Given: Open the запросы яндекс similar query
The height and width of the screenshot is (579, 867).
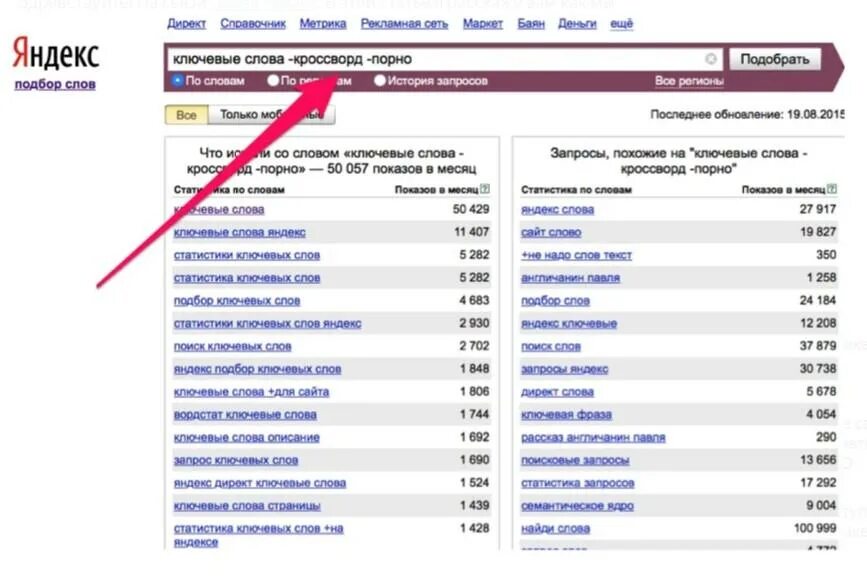Looking at the screenshot, I should (x=565, y=369).
